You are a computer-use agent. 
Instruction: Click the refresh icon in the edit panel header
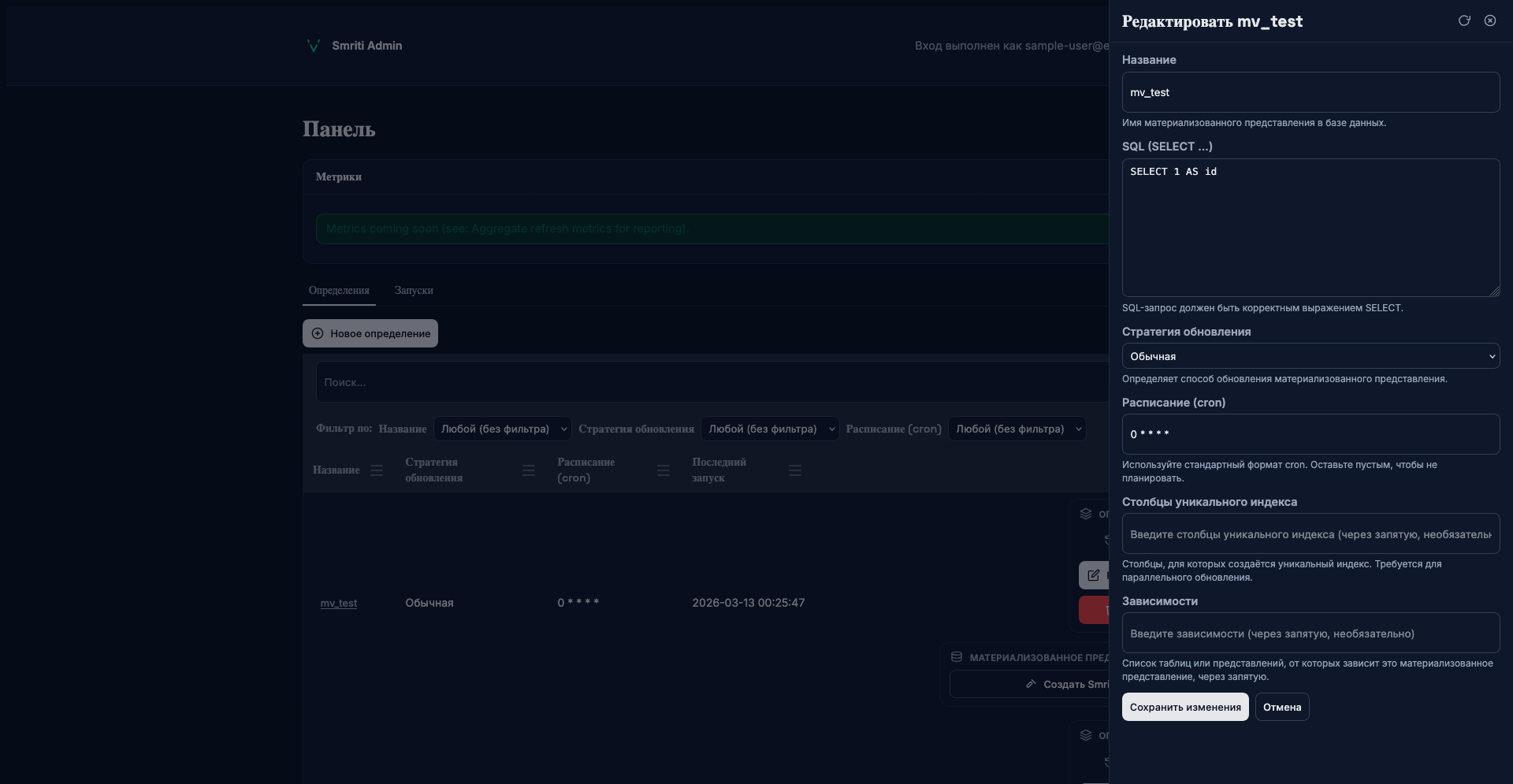click(x=1464, y=20)
